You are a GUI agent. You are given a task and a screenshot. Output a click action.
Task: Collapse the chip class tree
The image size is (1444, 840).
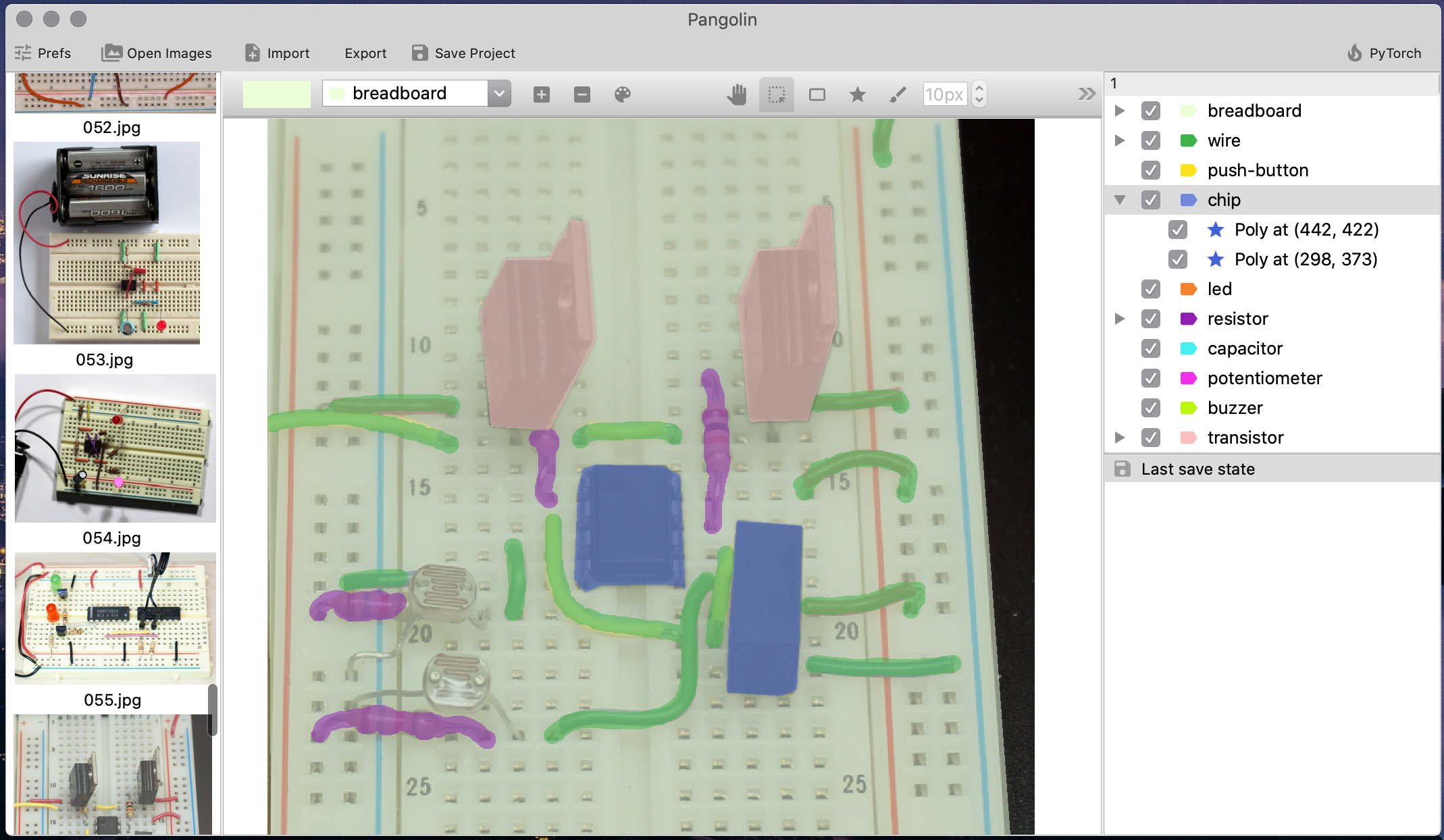point(1120,200)
